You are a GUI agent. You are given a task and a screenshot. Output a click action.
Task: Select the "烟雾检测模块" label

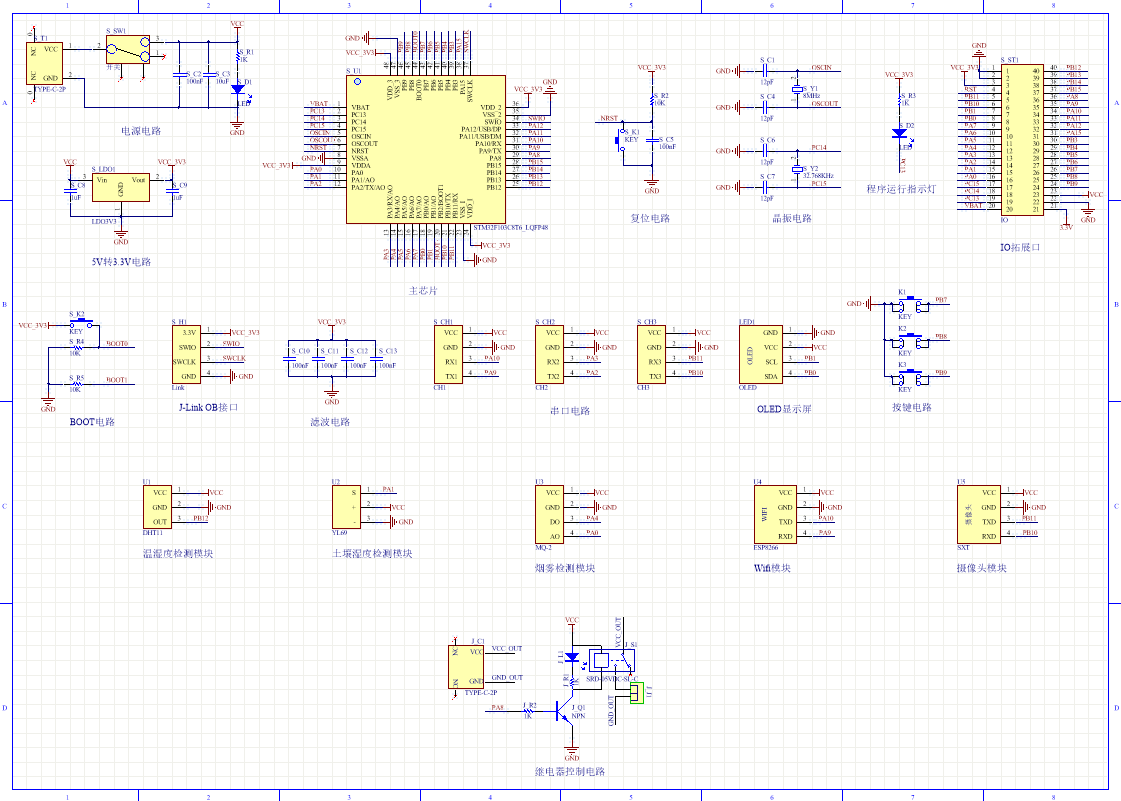565,568
